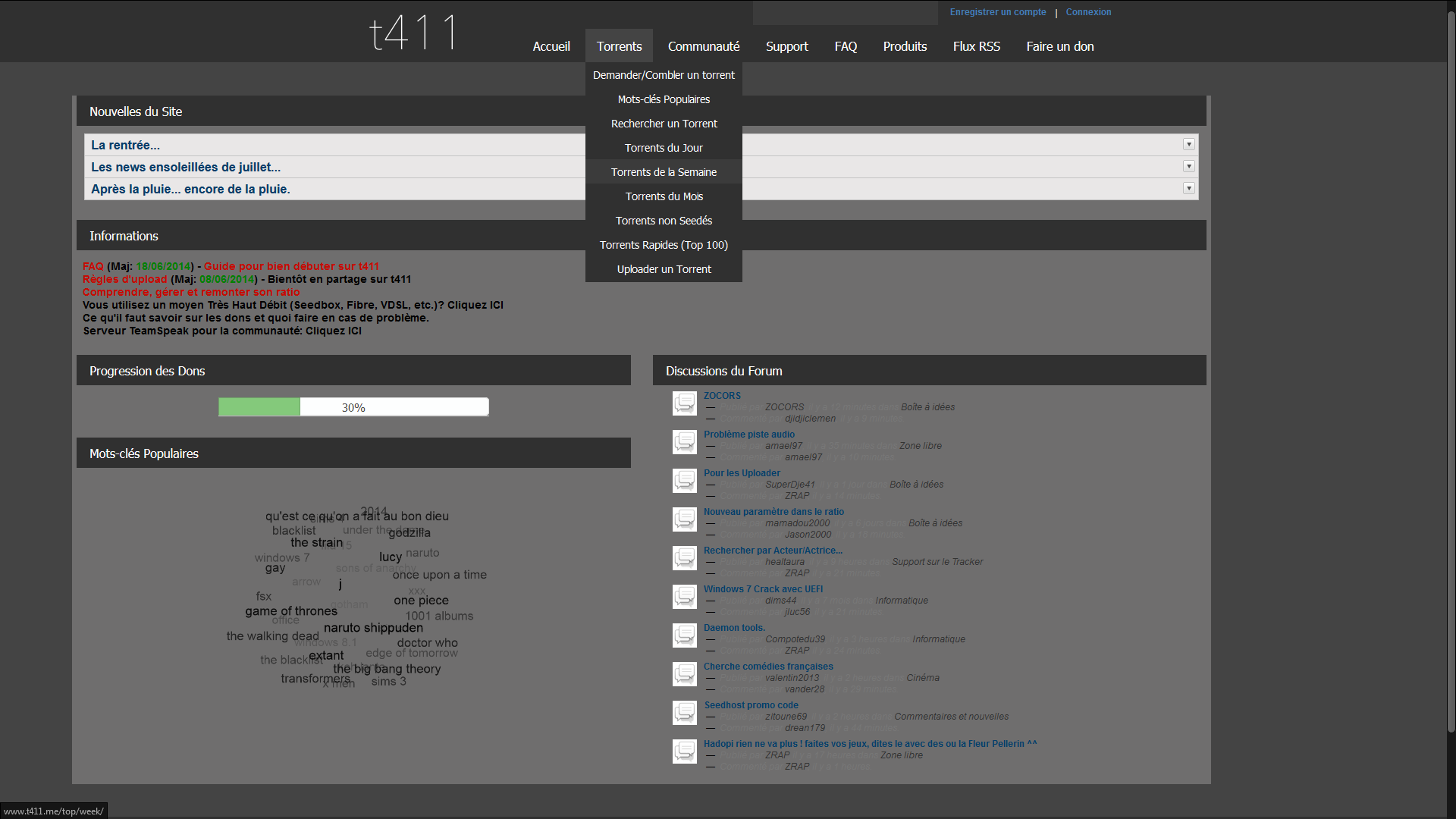
Task: Click forum icon beside Seedhost promo code
Action: pyautogui.click(x=684, y=713)
